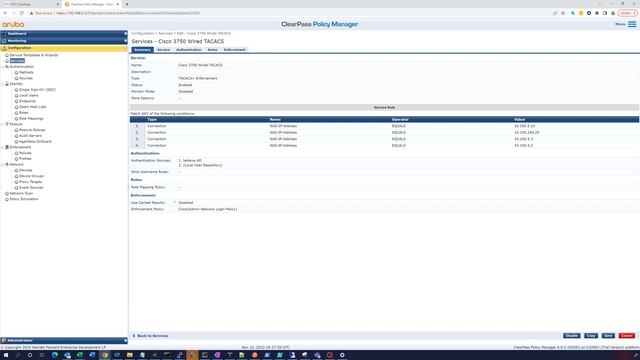The width and height of the screenshot is (640, 360).
Task: Select Services in the tree
Action: 17,61
